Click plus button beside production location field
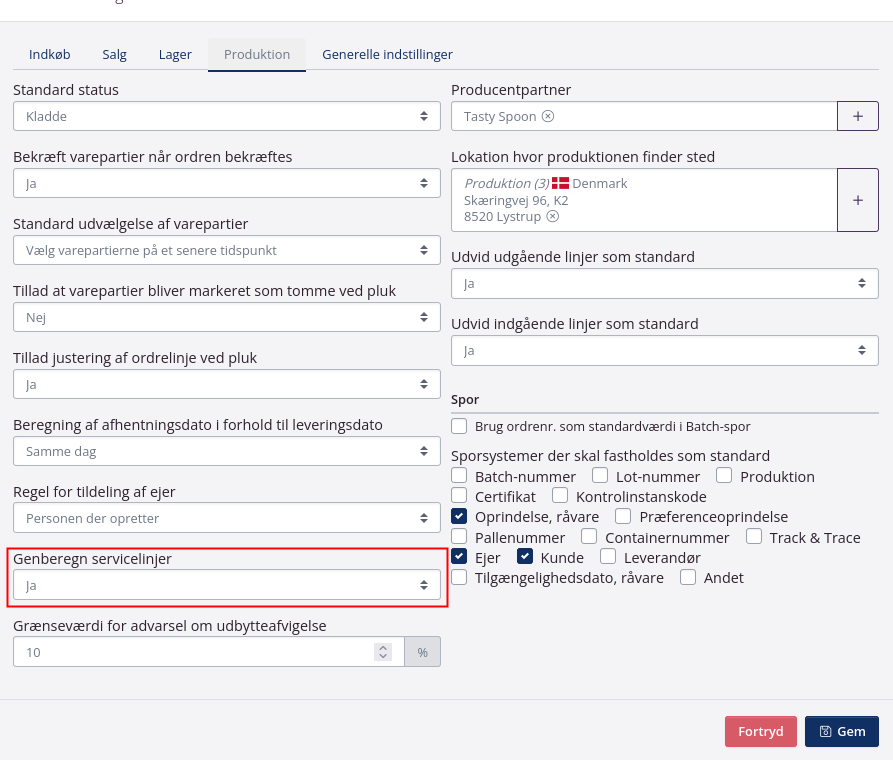893x760 pixels. (857, 200)
